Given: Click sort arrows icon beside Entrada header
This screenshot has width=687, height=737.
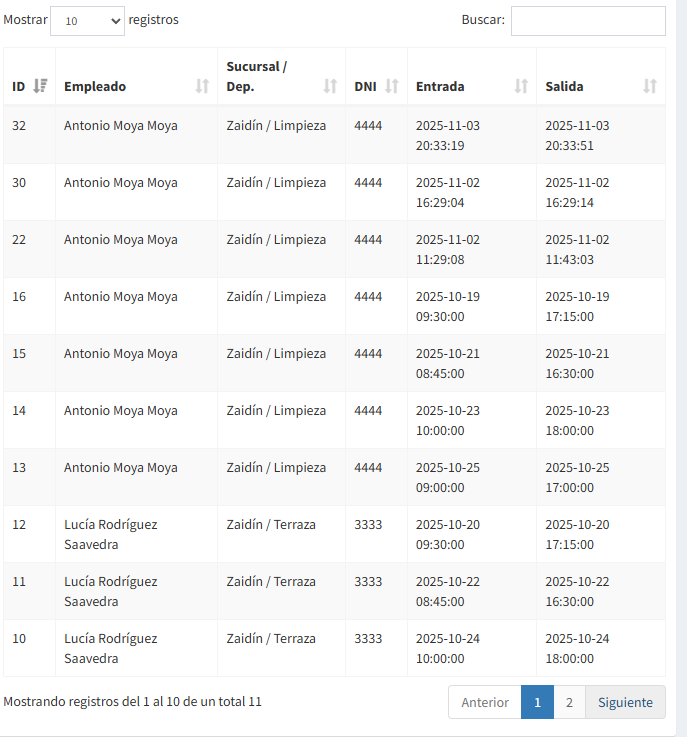Looking at the screenshot, I should click(521, 86).
